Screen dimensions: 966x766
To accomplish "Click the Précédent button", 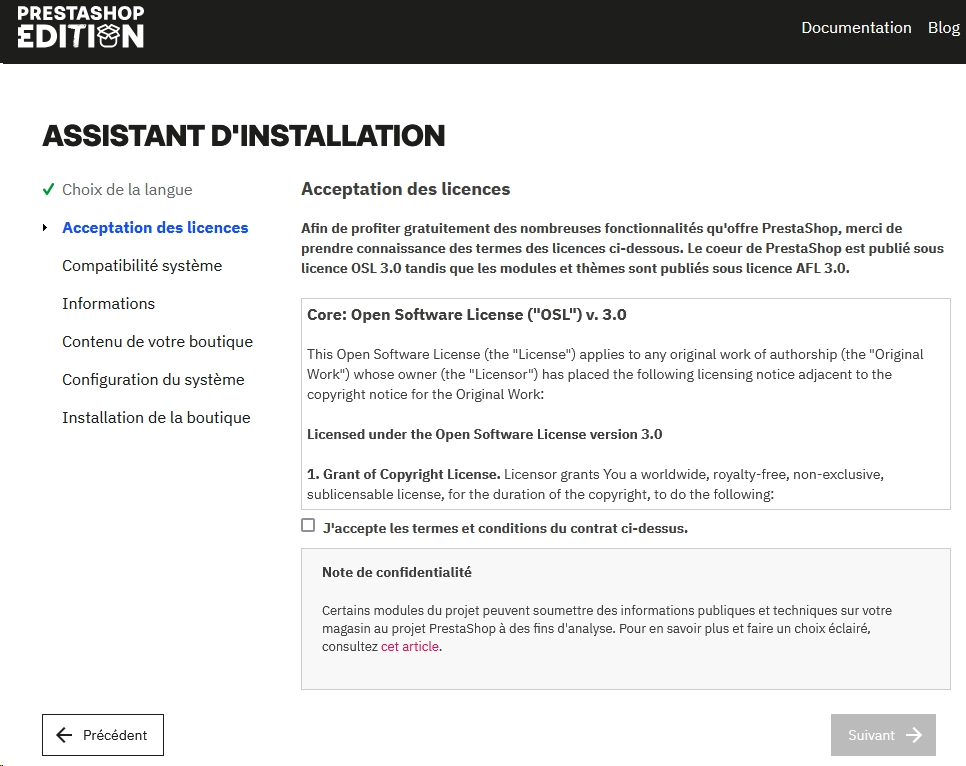I will 103,735.
